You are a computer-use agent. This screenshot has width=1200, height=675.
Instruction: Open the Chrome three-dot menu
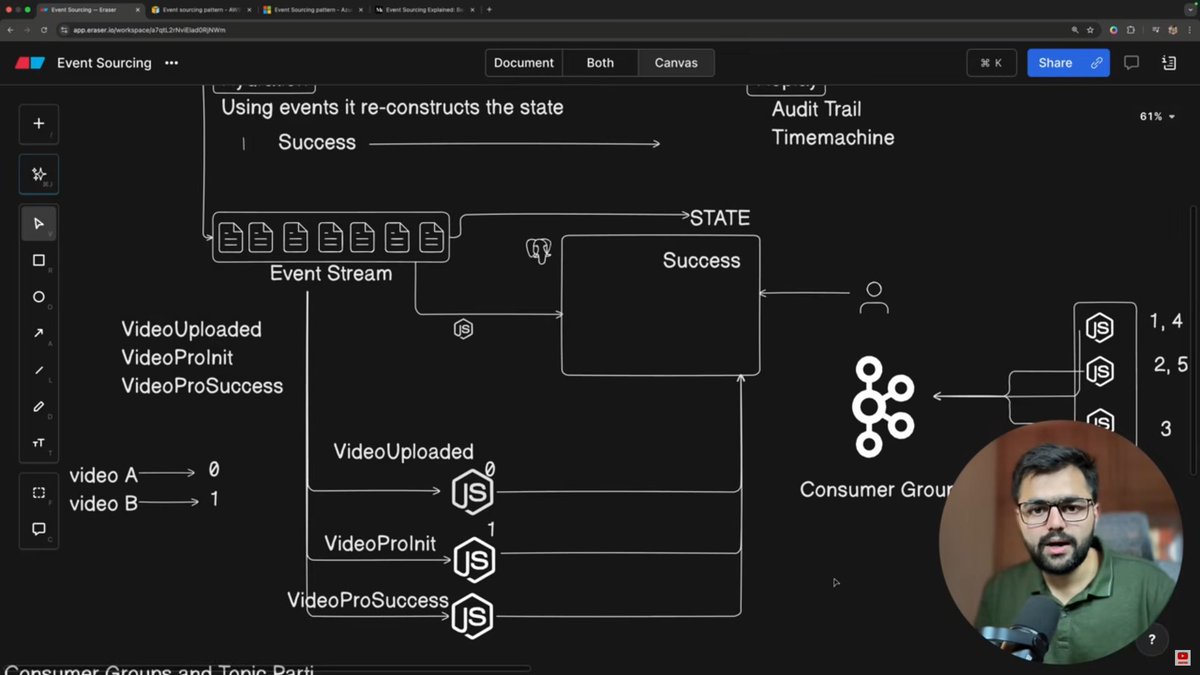click(x=1189, y=30)
